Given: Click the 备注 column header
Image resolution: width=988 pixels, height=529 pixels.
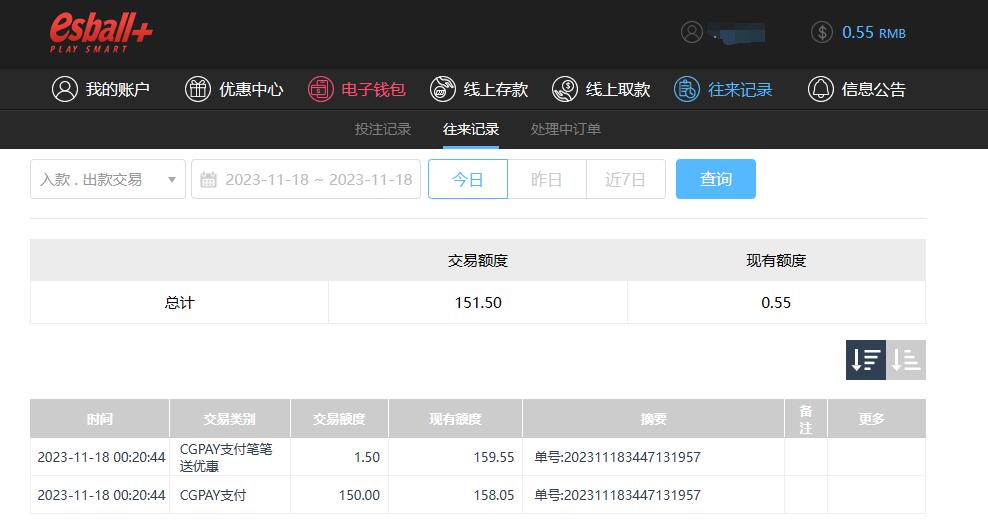Looking at the screenshot, I should click(x=806, y=419).
